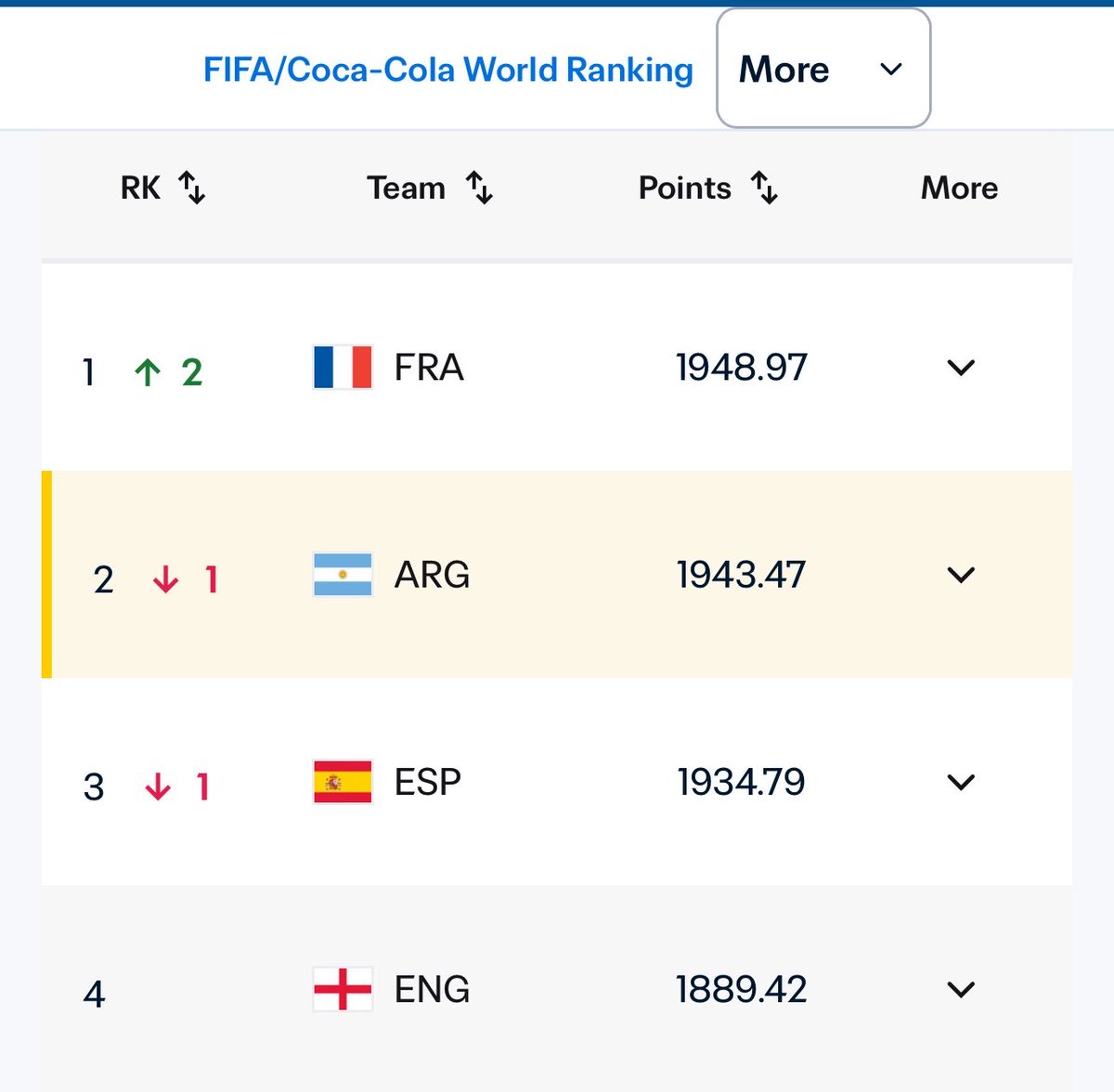The height and width of the screenshot is (1092, 1114).
Task: Click the France flag icon
Action: pyautogui.click(x=343, y=368)
